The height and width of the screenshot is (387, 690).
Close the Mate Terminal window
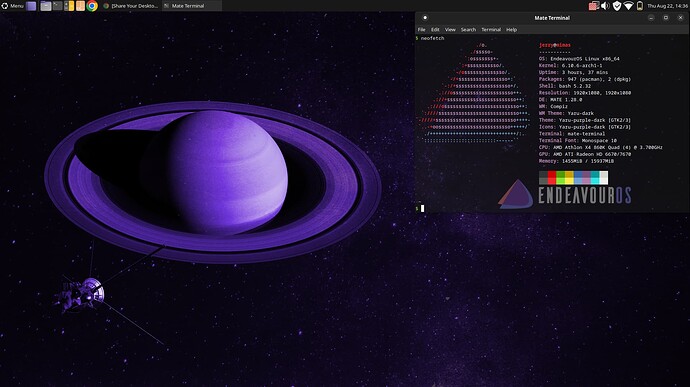(x=680, y=18)
